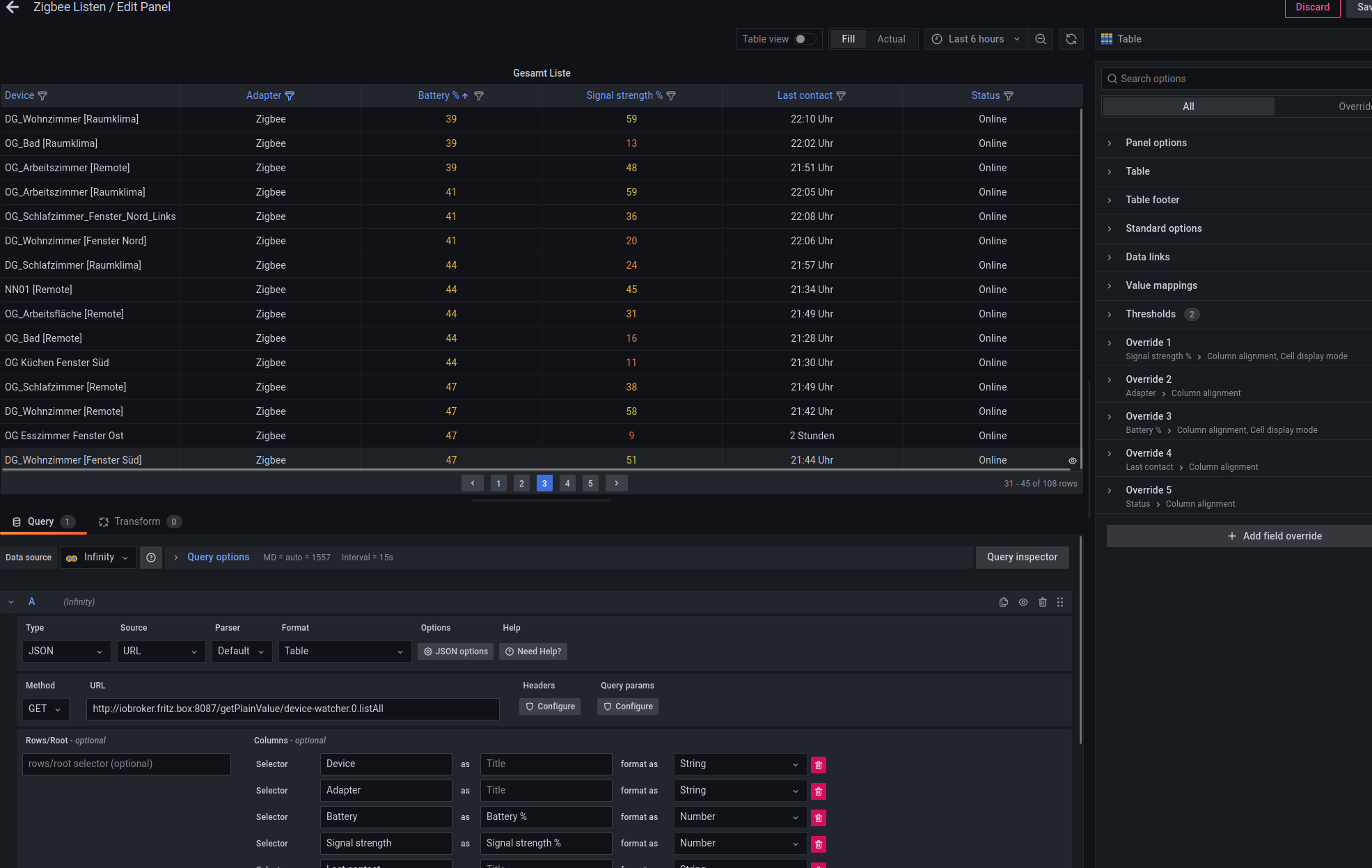Click eye icon in last table row
1372x868 pixels.
[x=1073, y=461]
